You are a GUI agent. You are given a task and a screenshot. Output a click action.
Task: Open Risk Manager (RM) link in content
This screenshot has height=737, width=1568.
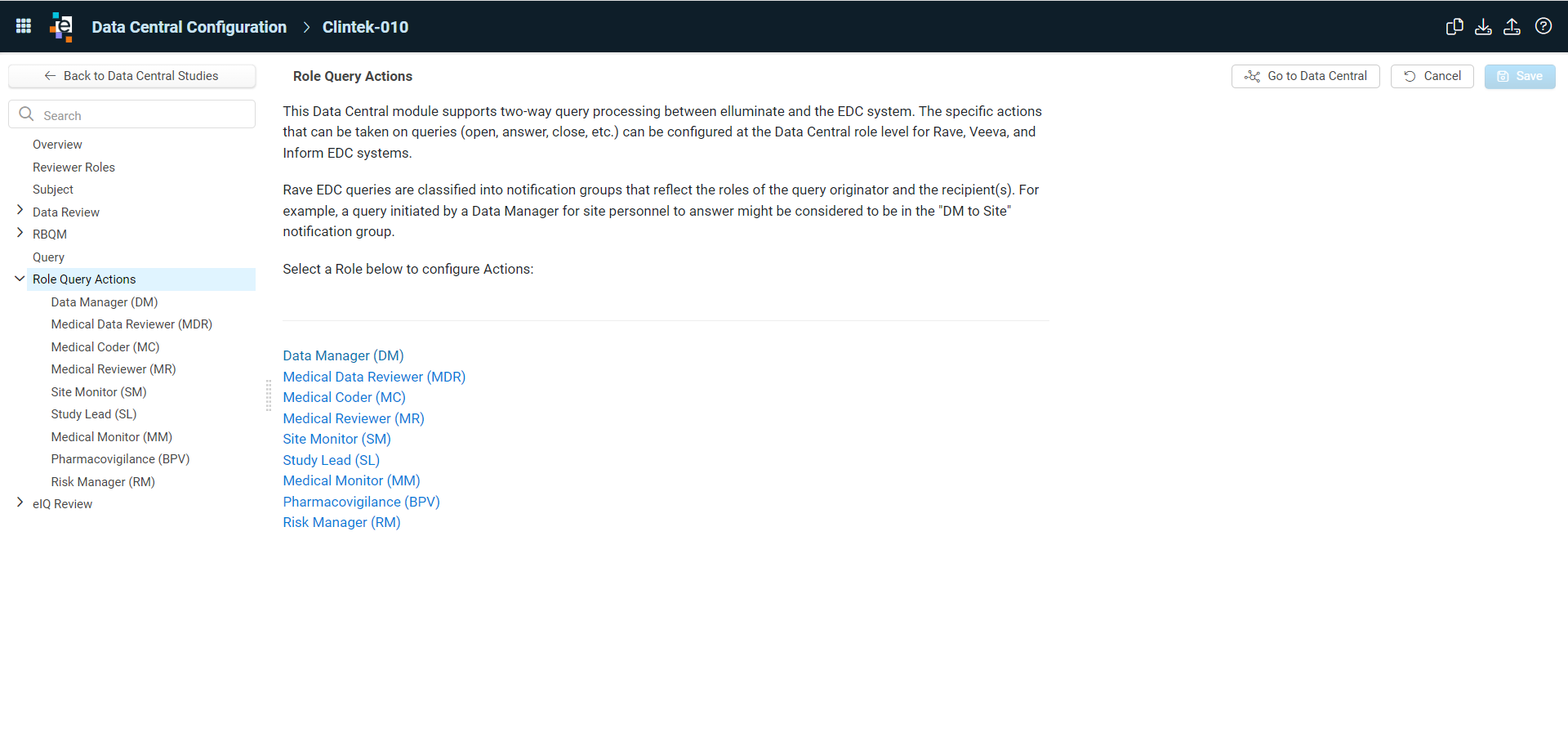(341, 522)
